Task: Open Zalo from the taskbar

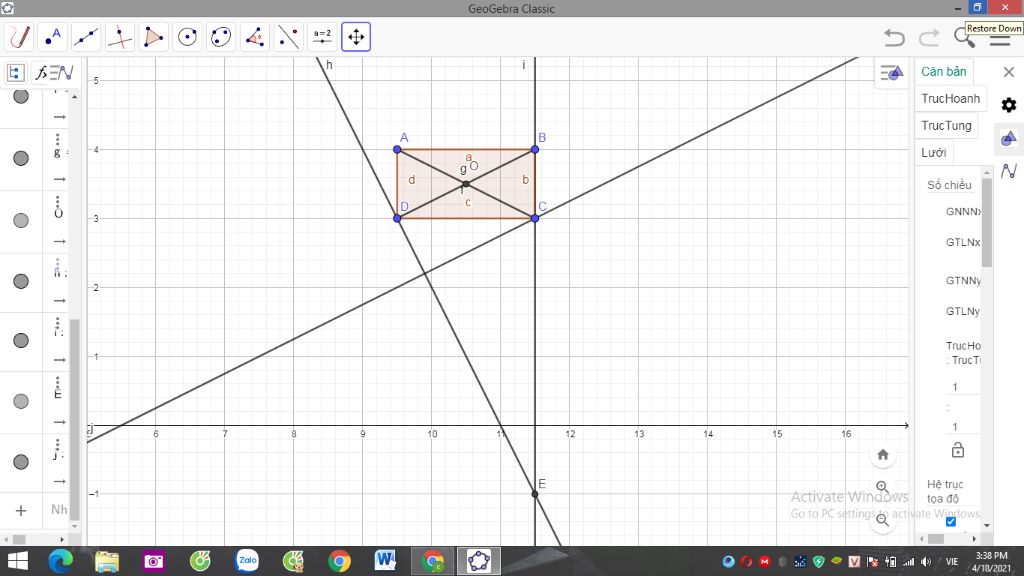Action: pos(248,561)
